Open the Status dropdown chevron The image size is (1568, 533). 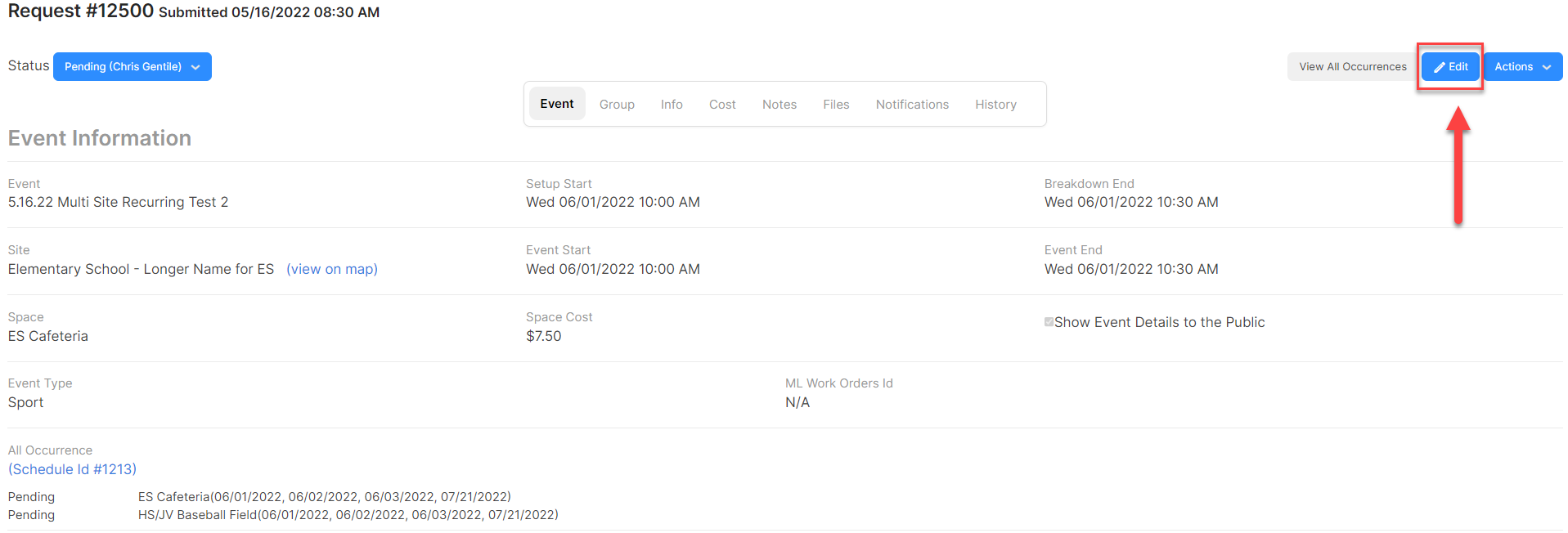(x=195, y=67)
